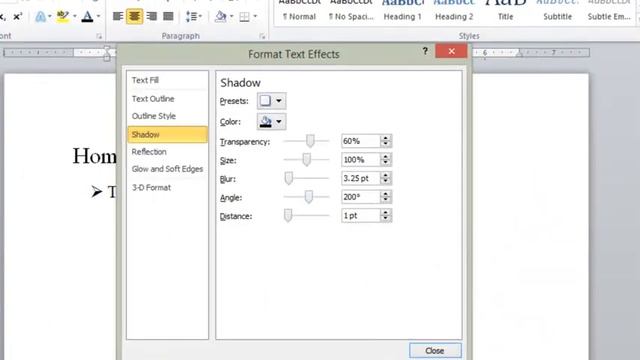This screenshot has height=360, width=640.
Task: Open the Font dialog launcher
Action: 99,36
